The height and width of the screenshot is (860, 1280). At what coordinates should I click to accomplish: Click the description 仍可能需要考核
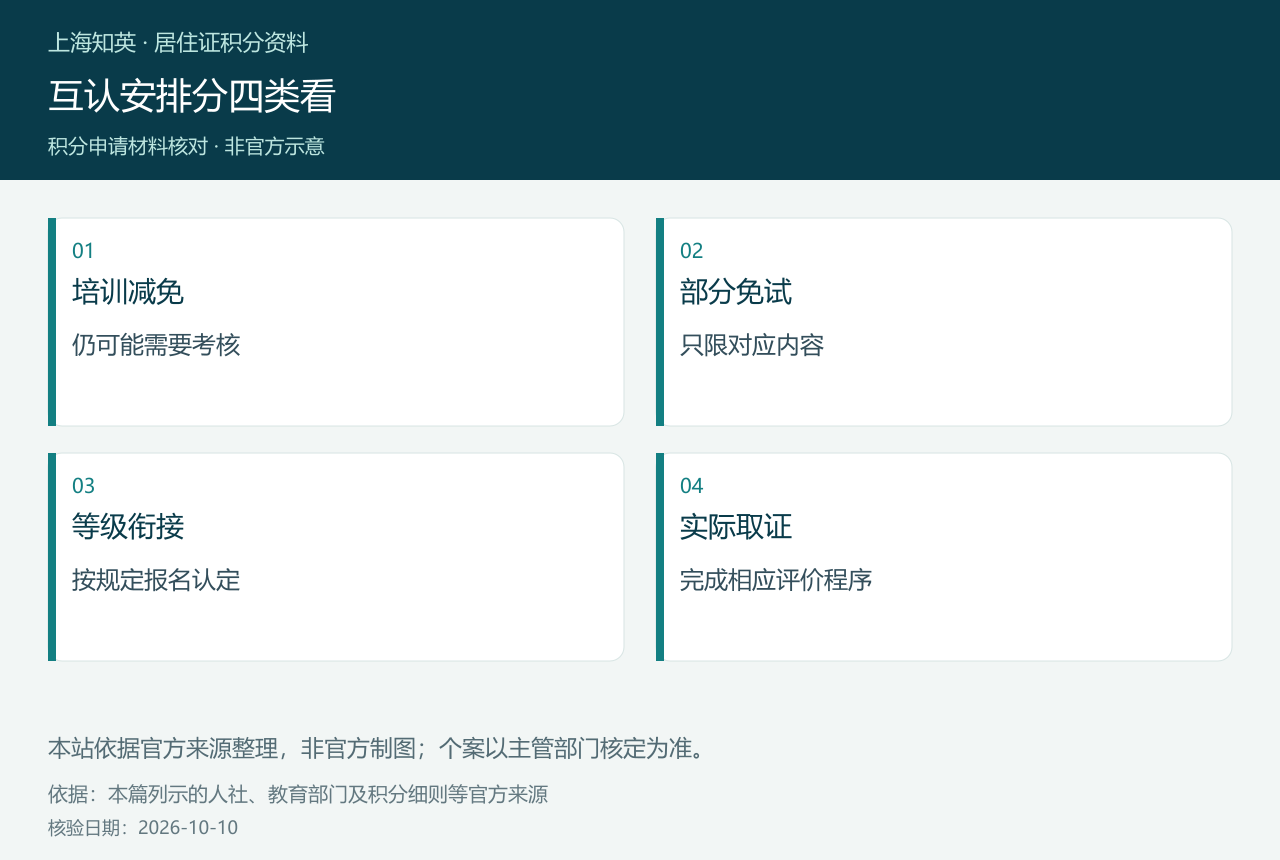pos(156,345)
